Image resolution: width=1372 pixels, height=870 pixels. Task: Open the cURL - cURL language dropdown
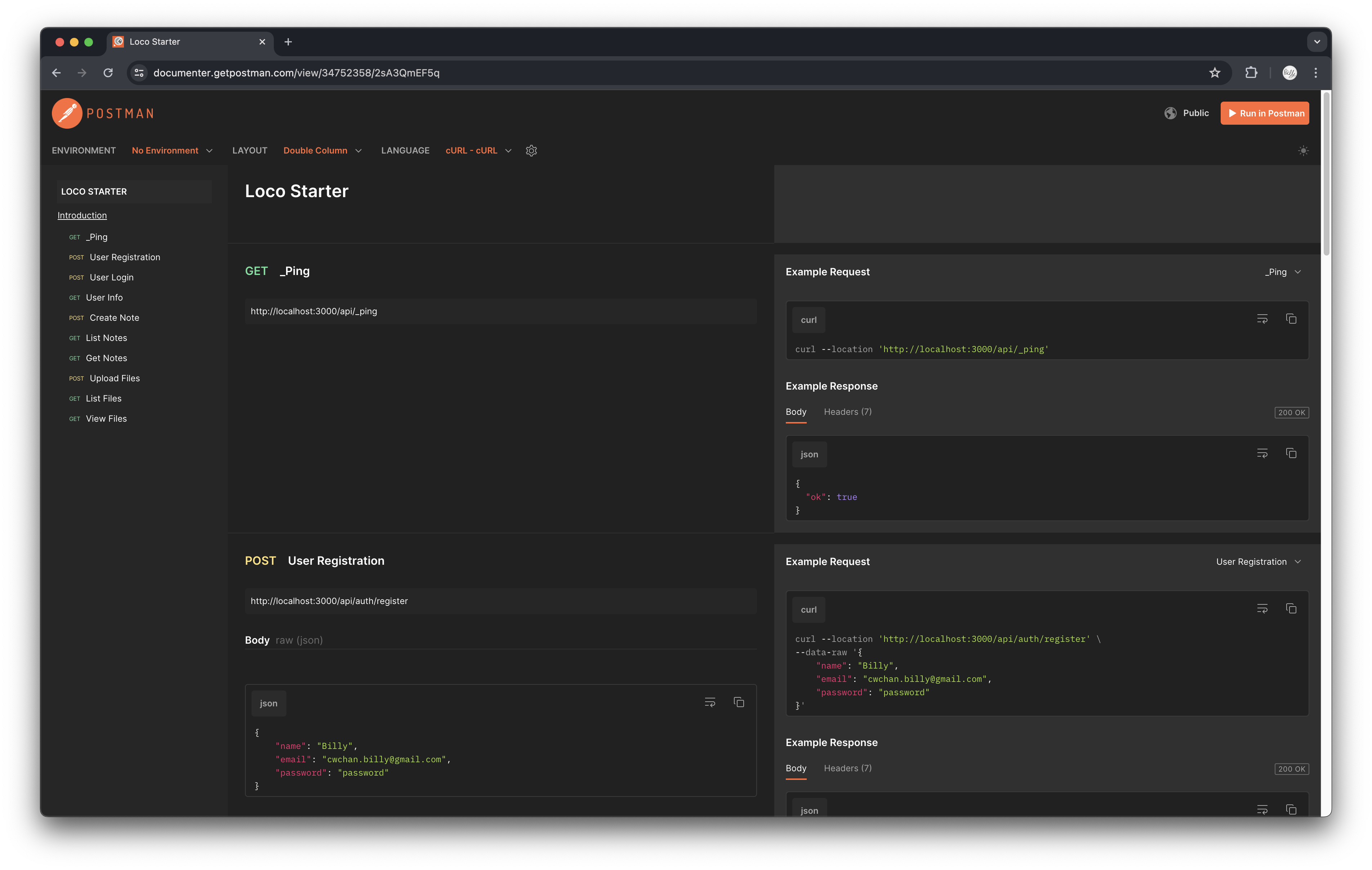[478, 151]
